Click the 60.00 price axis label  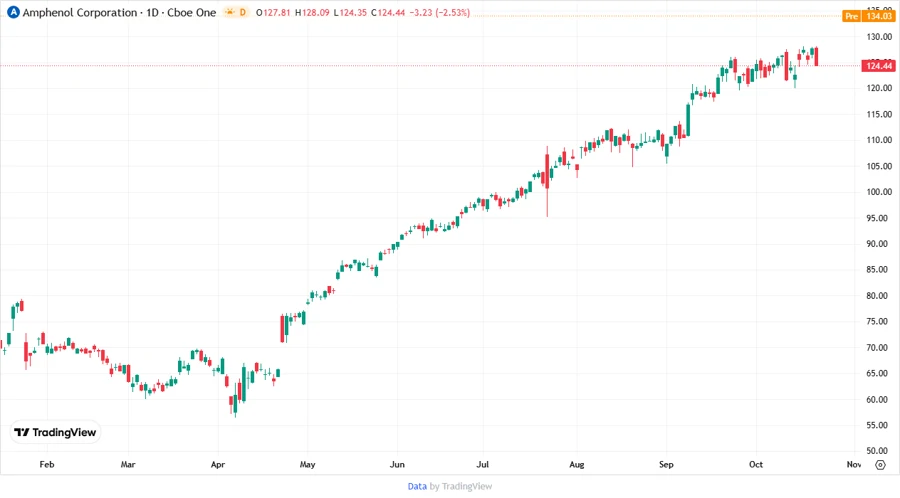[879, 399]
